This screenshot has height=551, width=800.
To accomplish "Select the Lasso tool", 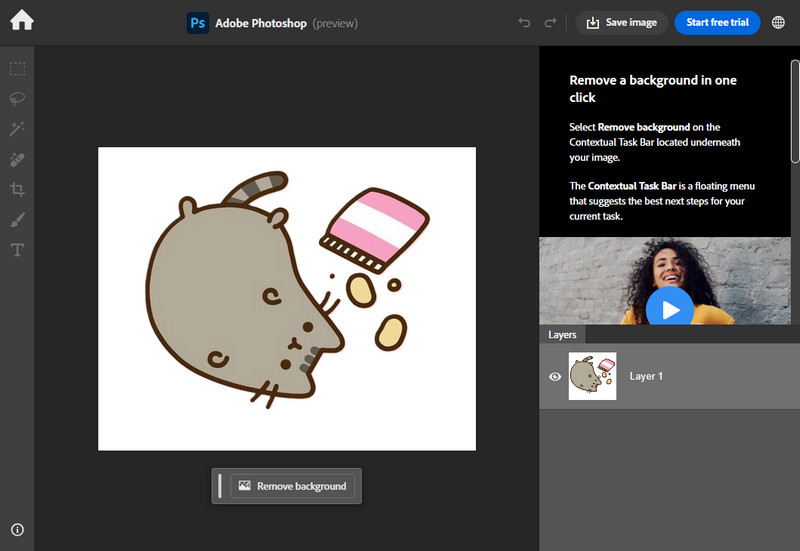I will (x=17, y=98).
